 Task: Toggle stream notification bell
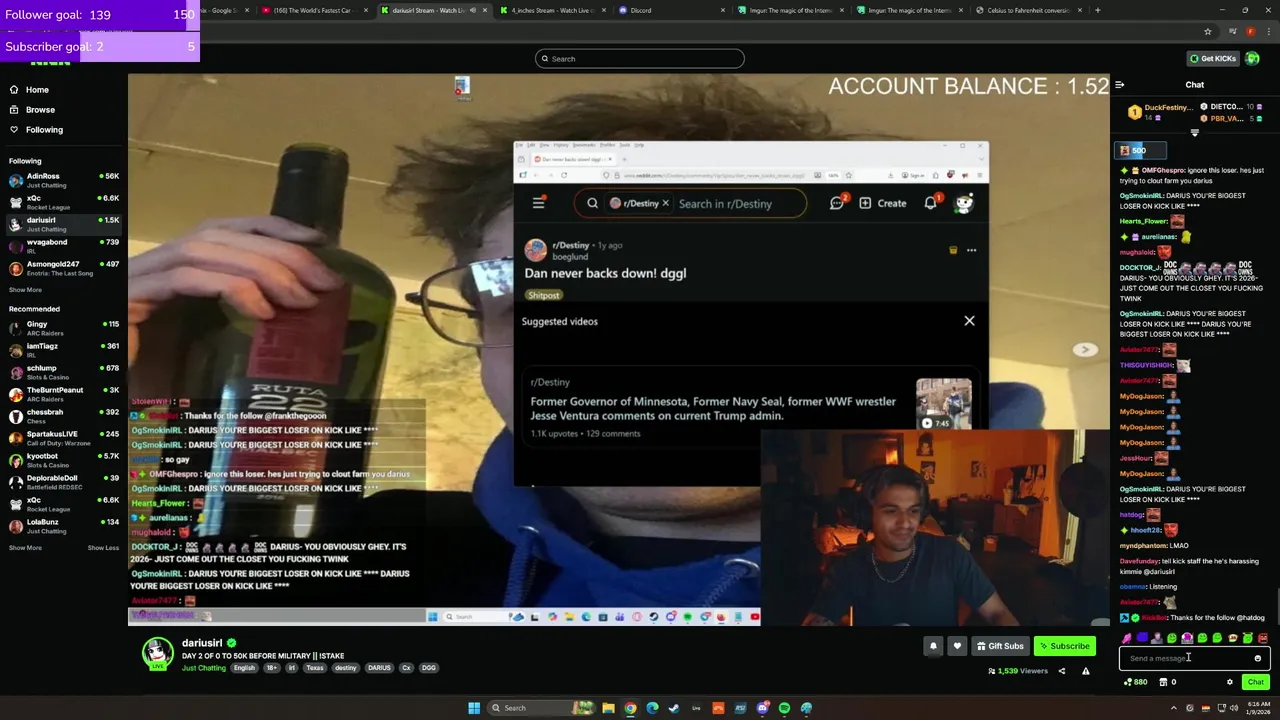pyautogui.click(x=933, y=646)
